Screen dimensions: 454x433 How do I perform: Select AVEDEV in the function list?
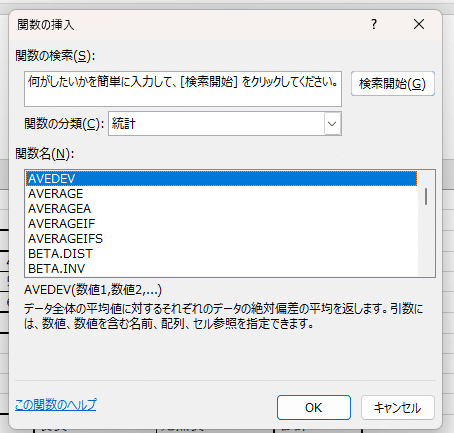pyautogui.click(x=222, y=179)
